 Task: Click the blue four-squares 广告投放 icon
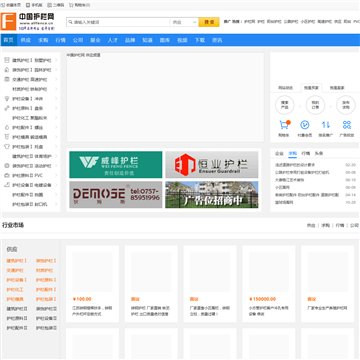pos(347,125)
